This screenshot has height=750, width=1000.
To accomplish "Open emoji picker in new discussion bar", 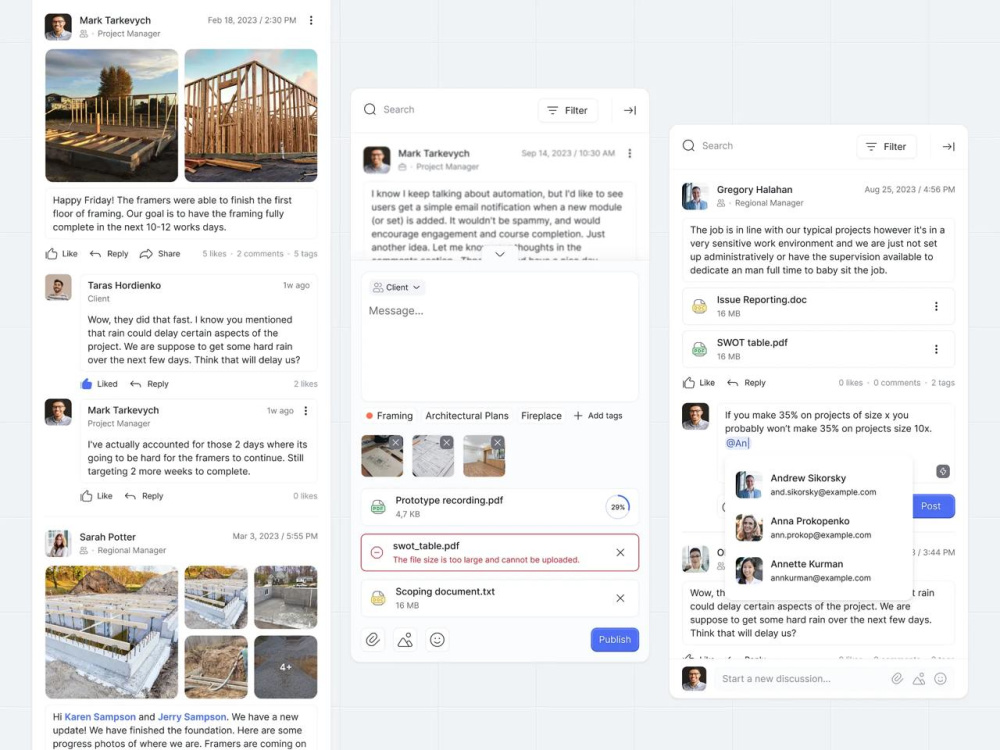I will pyautogui.click(x=941, y=679).
